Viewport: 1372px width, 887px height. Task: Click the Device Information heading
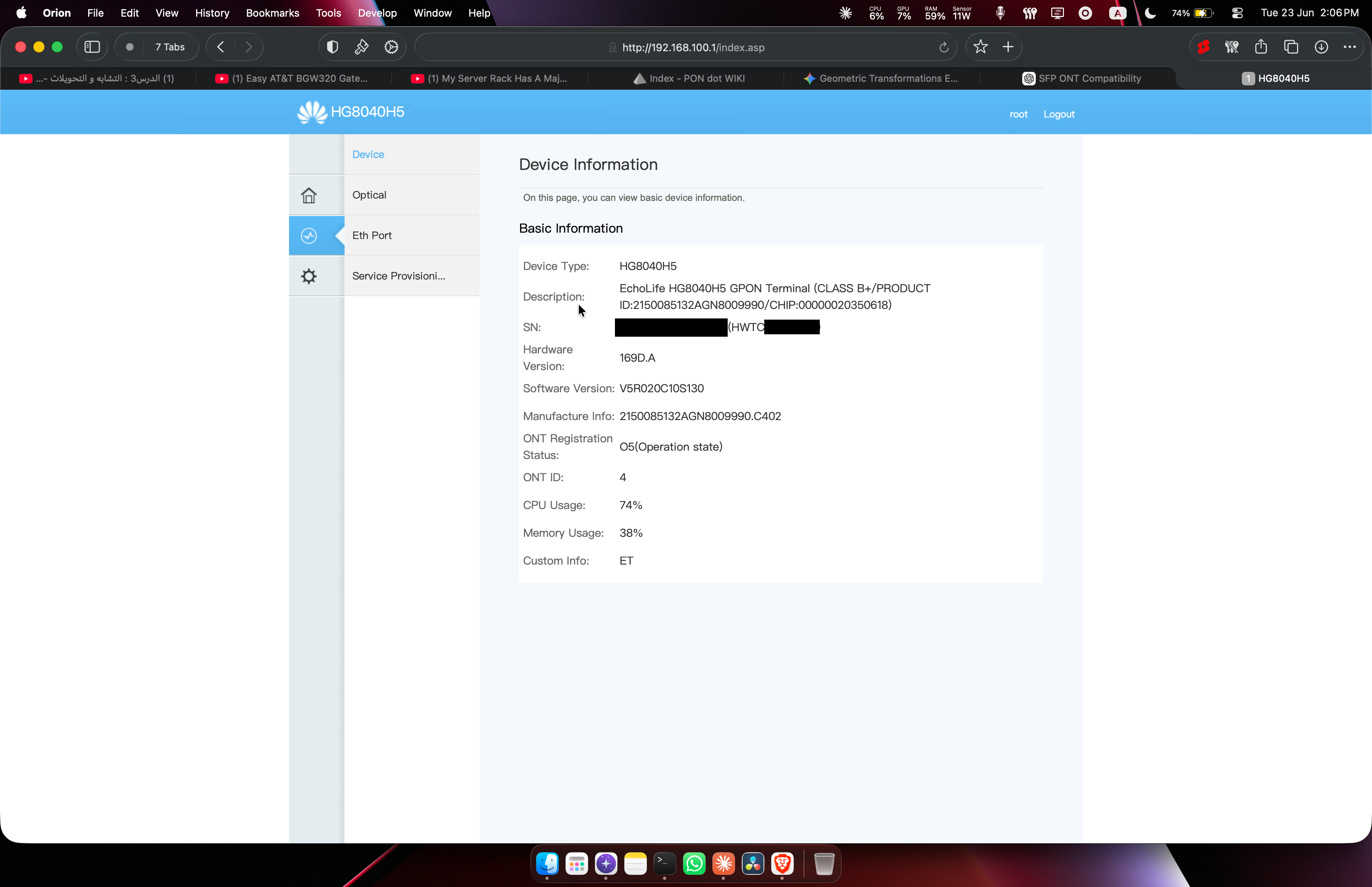[x=588, y=165]
